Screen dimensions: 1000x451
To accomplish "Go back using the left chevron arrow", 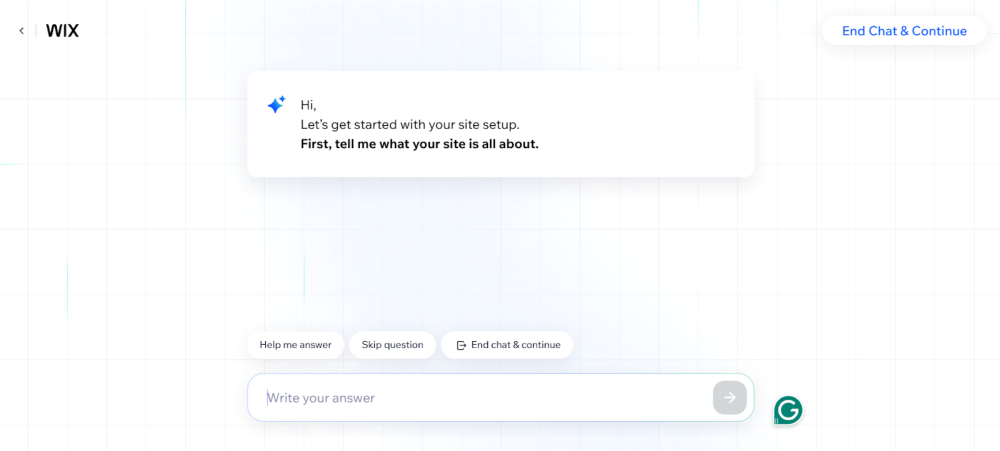I will pos(21,31).
